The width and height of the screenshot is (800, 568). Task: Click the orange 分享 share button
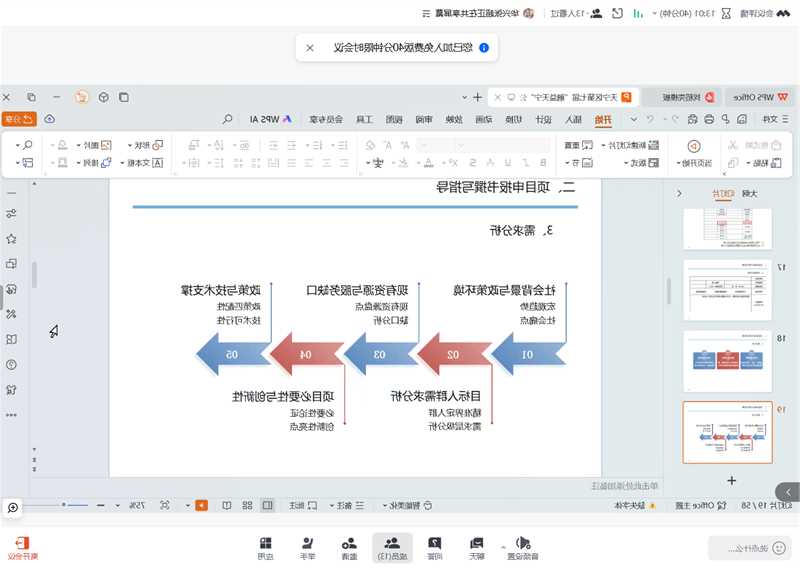coord(19,119)
